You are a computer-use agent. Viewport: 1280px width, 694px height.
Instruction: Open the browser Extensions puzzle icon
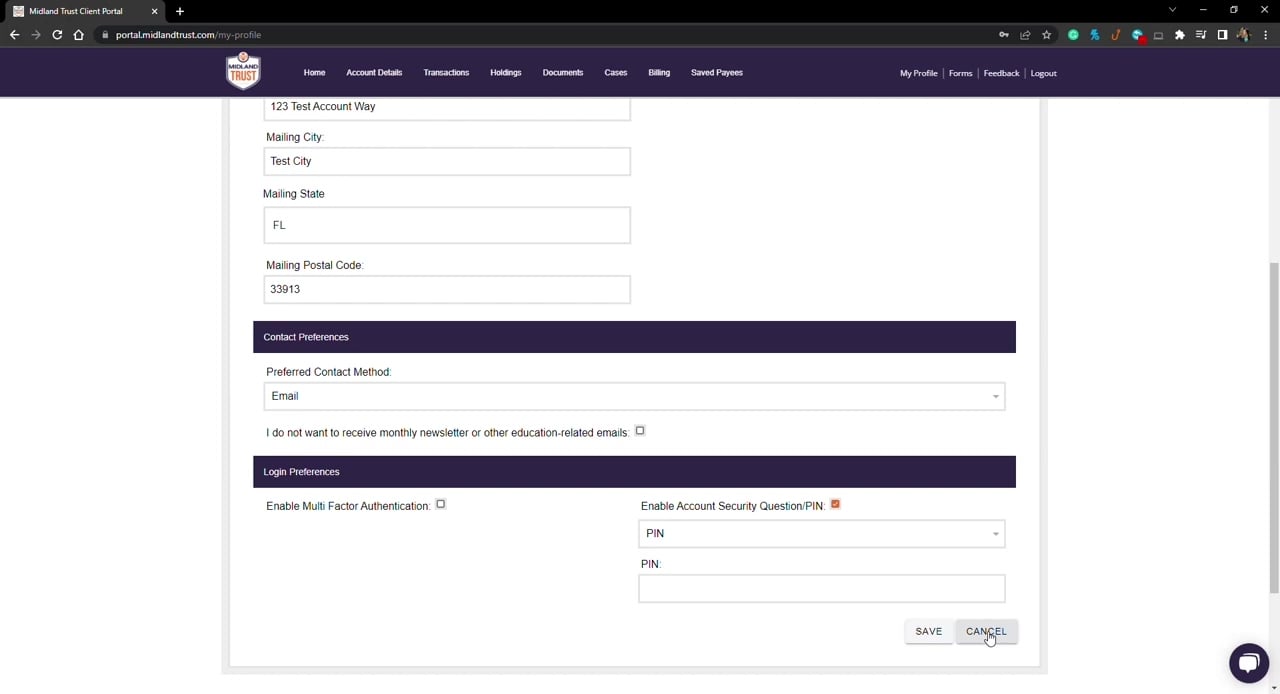pyautogui.click(x=1180, y=35)
